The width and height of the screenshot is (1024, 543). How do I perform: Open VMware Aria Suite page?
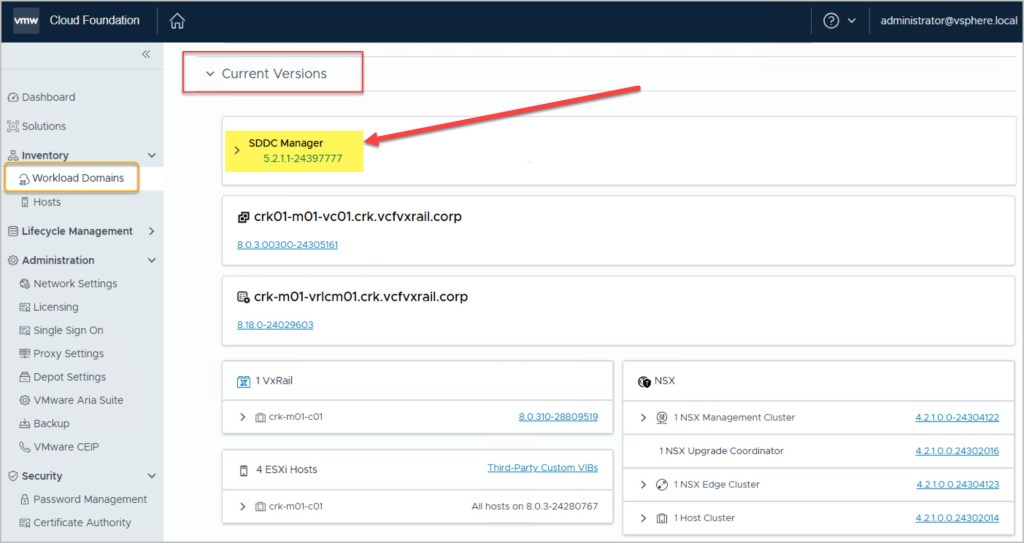[78, 401]
